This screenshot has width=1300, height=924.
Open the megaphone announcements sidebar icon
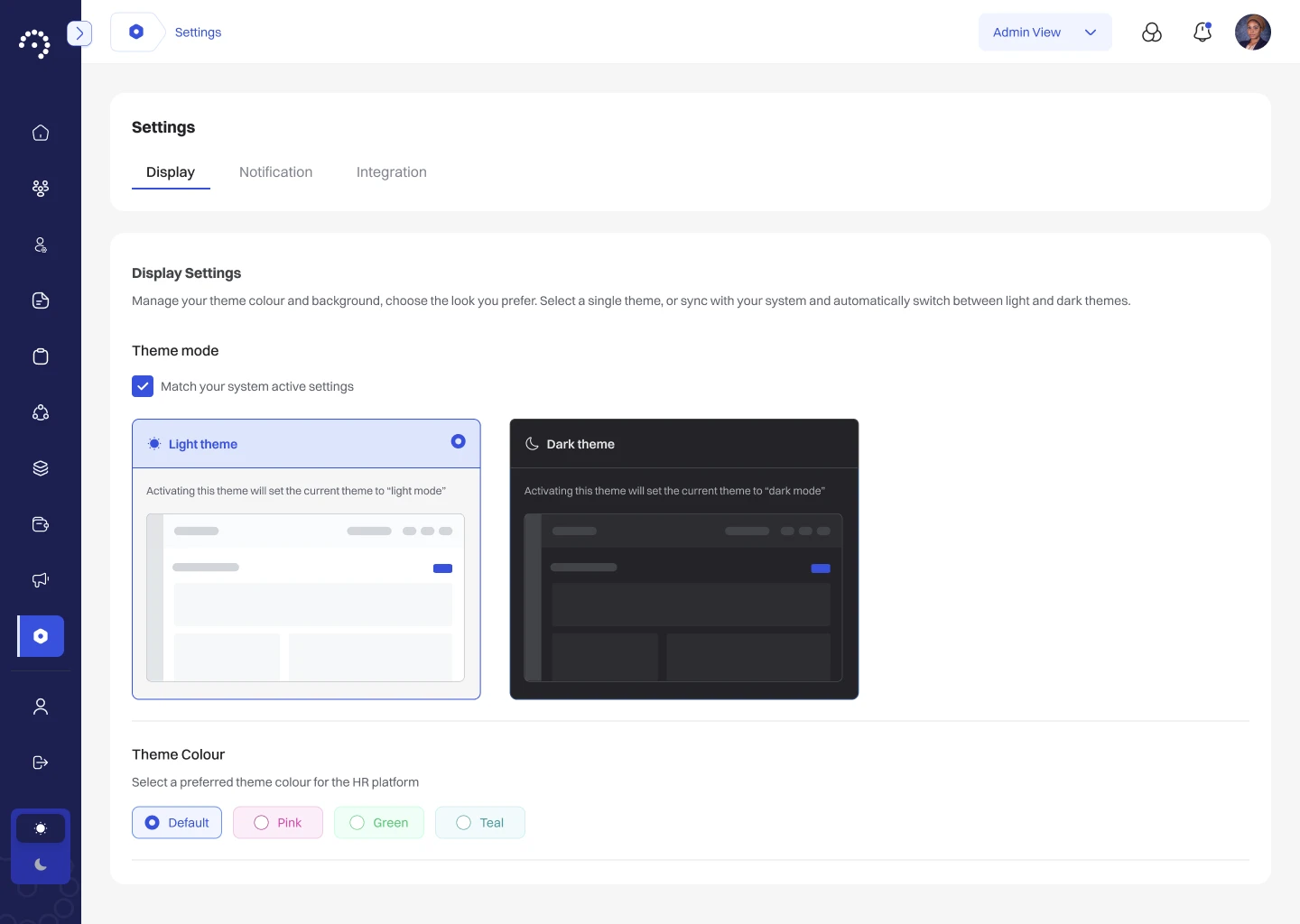pyautogui.click(x=41, y=580)
